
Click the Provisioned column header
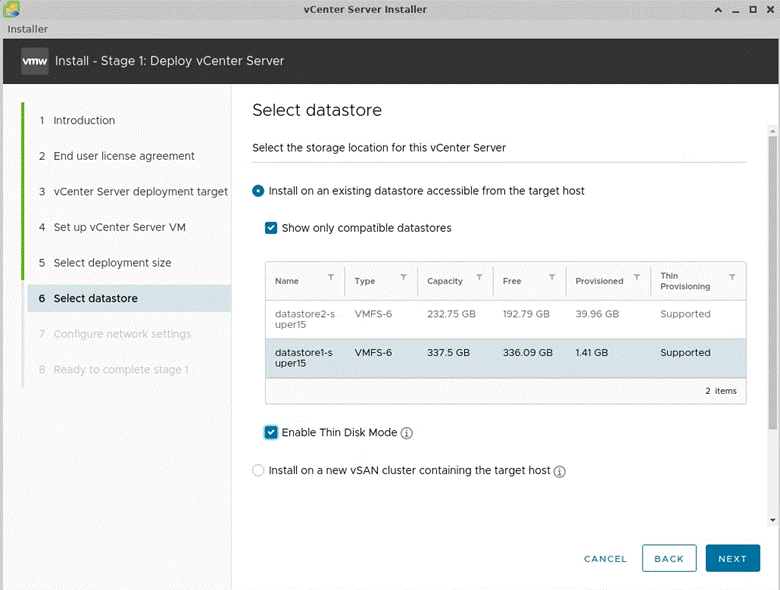pos(599,281)
